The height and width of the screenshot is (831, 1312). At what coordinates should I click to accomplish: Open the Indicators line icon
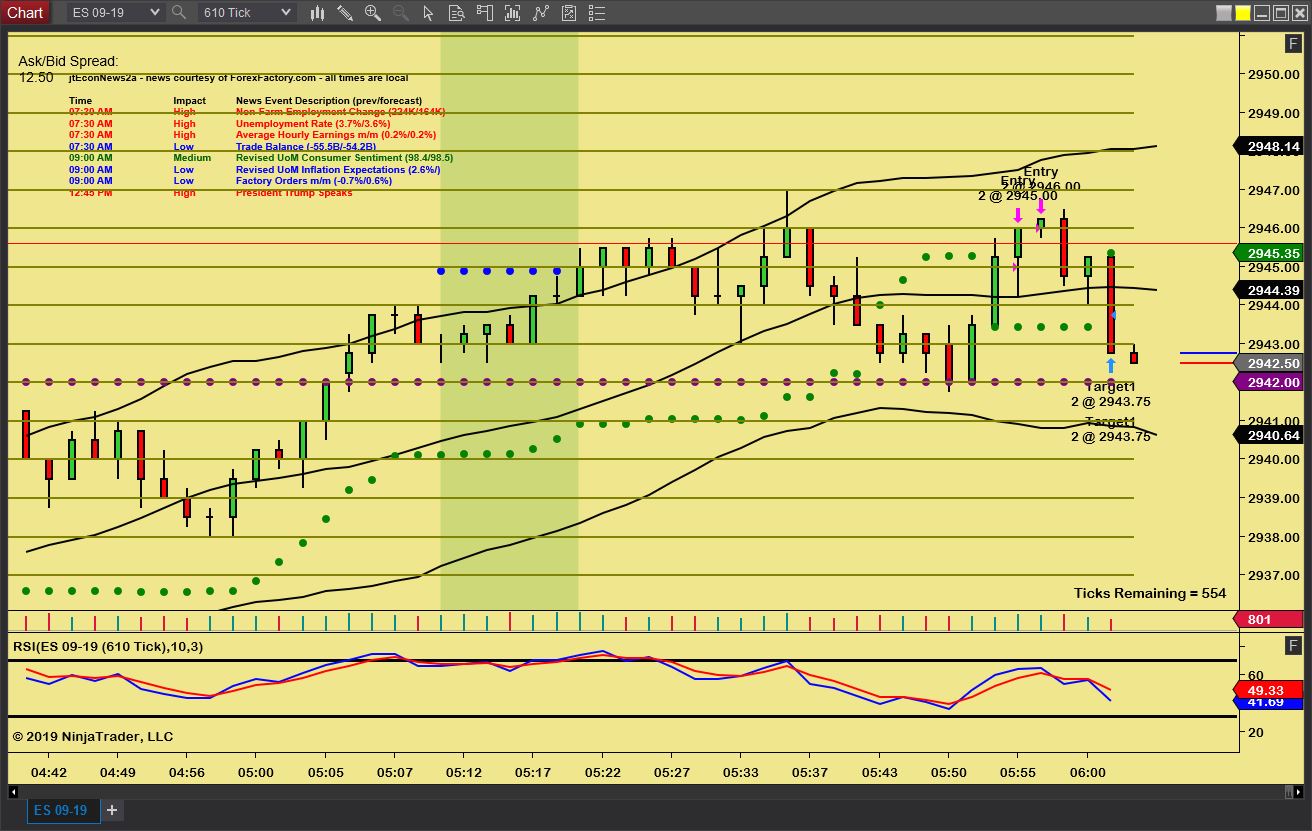click(541, 13)
